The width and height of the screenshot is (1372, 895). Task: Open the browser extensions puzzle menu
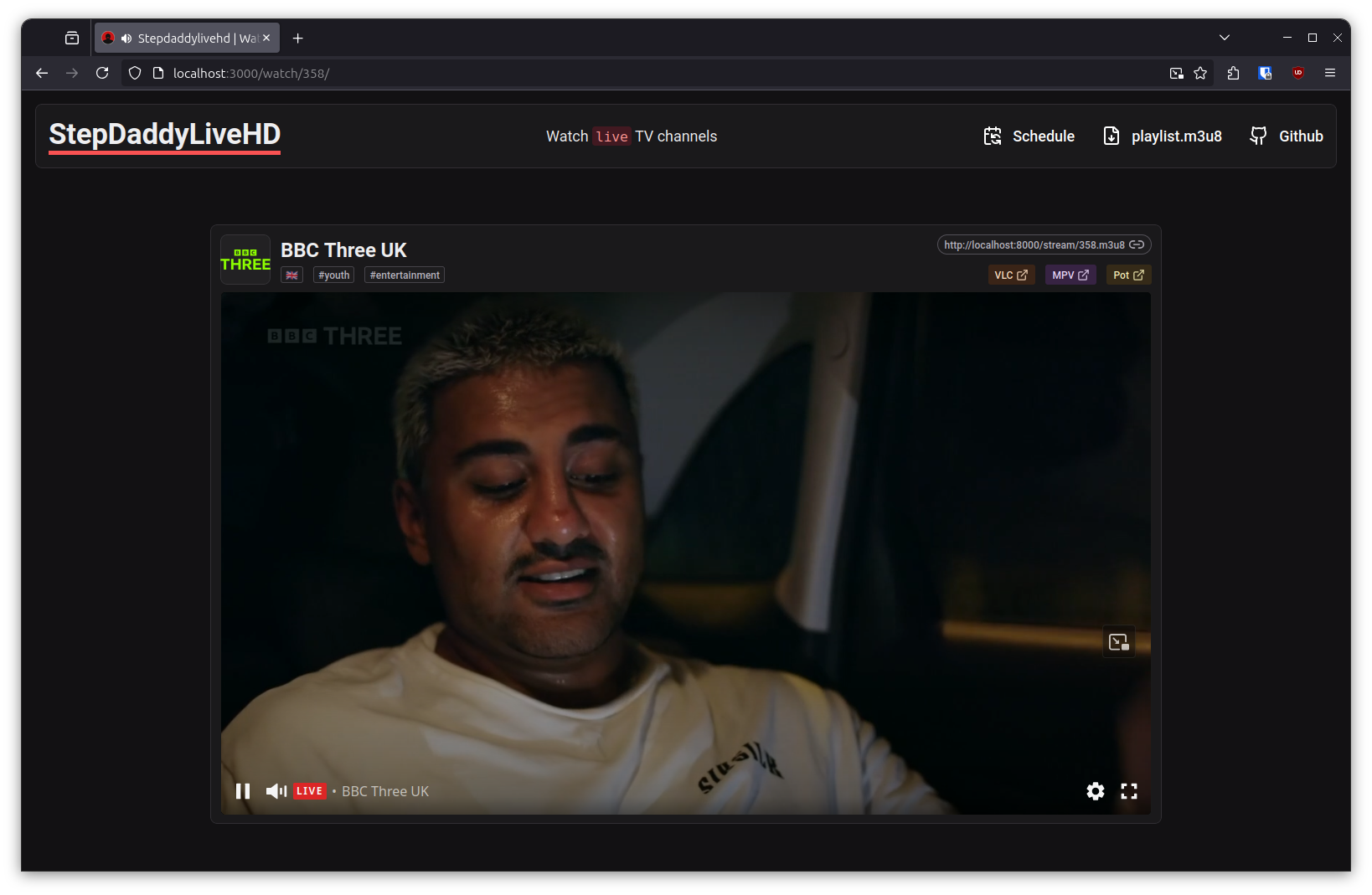pos(1232,73)
